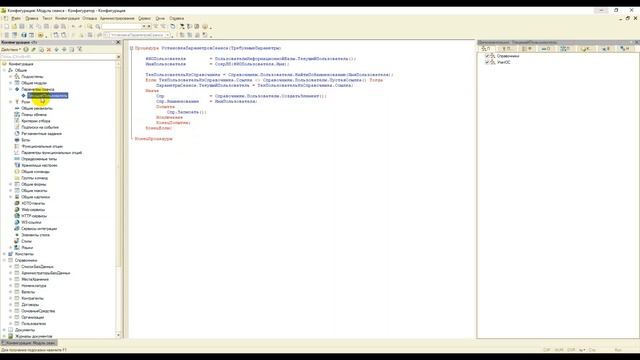Expand the Общие модули tree node
Viewport: 640px width, 360px height.
point(11,83)
